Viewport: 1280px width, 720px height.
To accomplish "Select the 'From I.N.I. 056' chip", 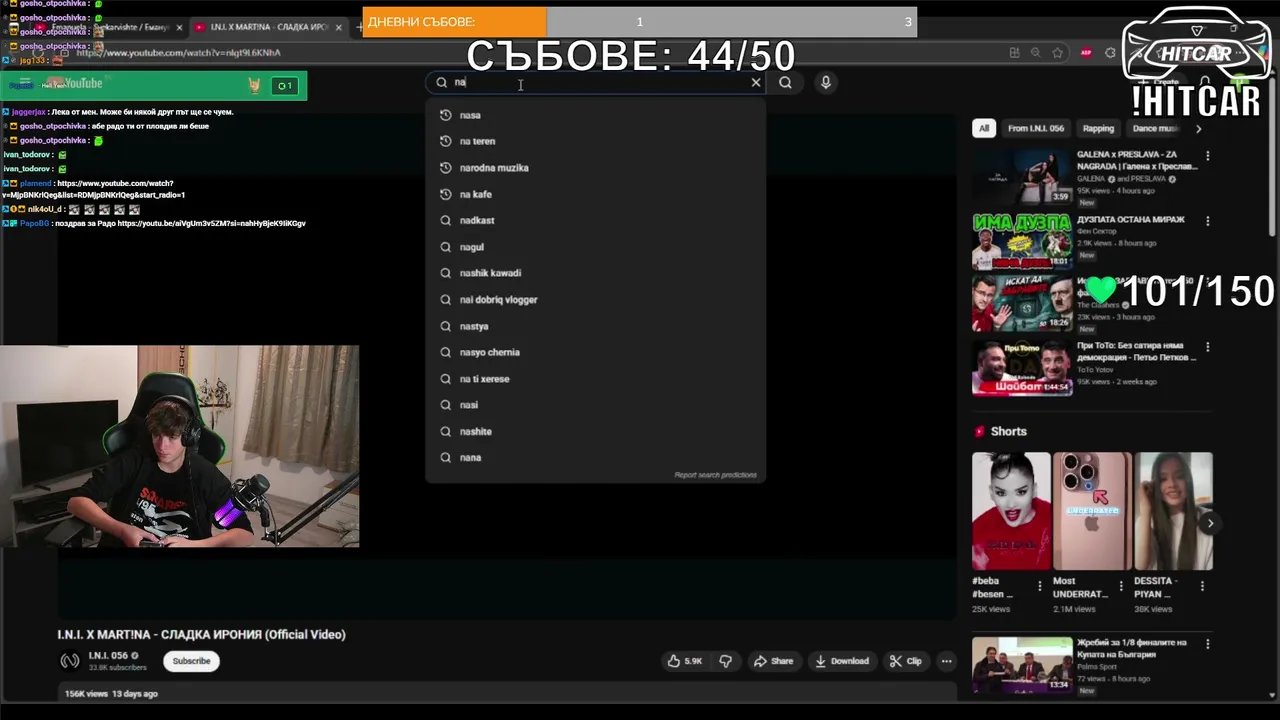I will [1036, 128].
